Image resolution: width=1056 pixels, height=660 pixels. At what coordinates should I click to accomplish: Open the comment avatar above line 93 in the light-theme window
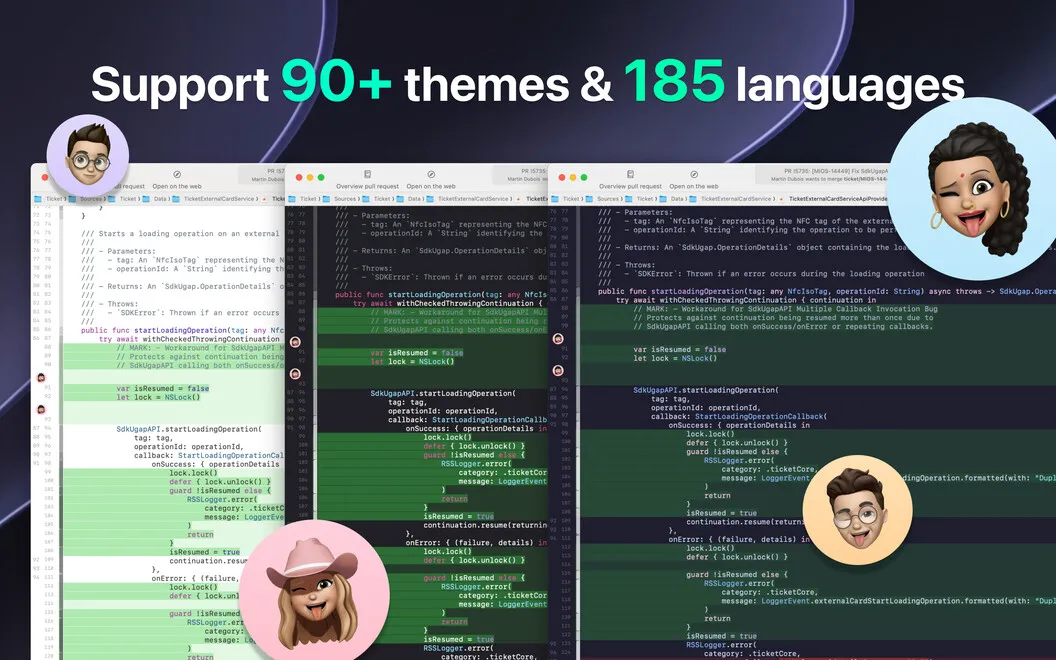pos(41,409)
